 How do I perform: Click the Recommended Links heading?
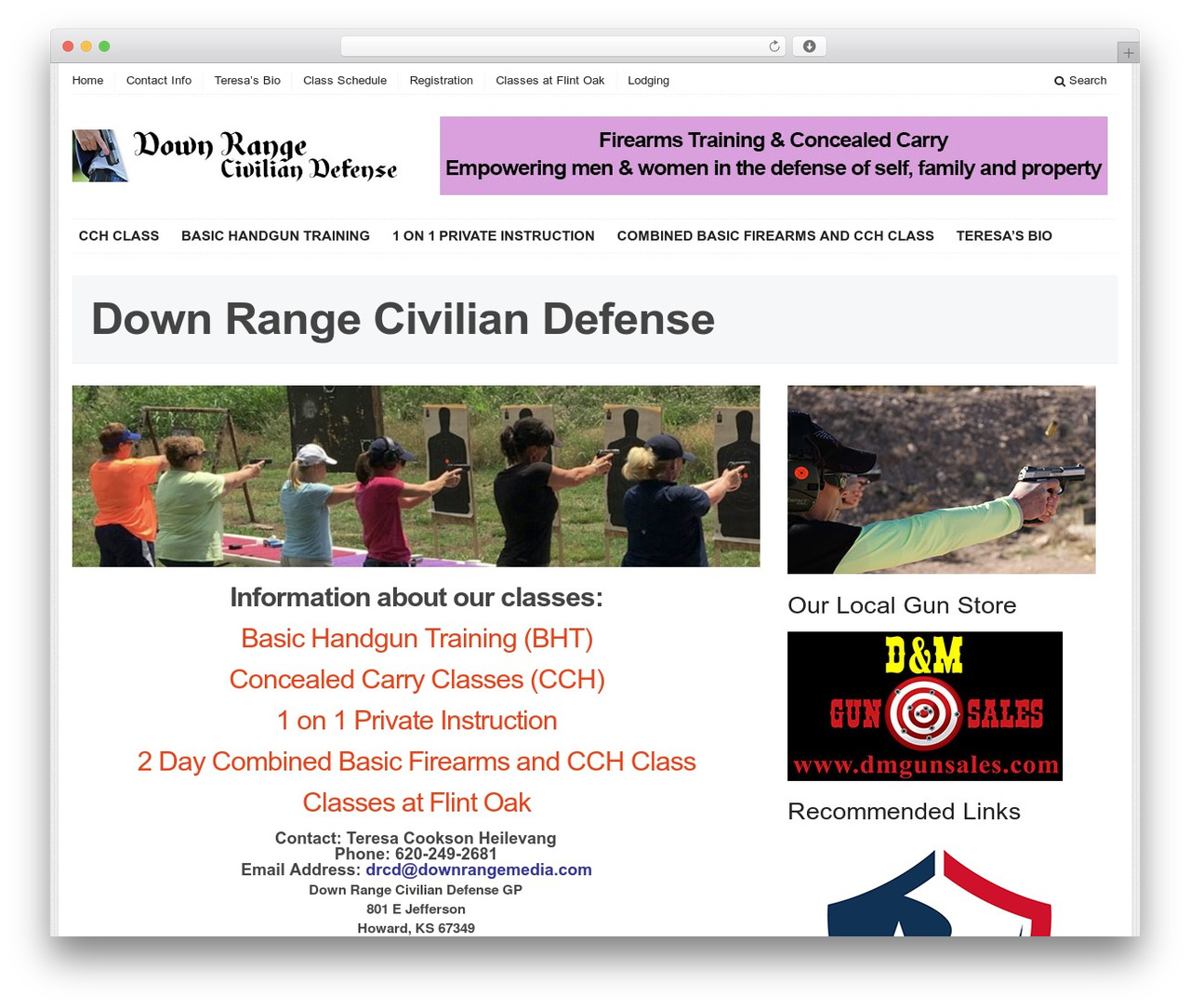coord(904,812)
